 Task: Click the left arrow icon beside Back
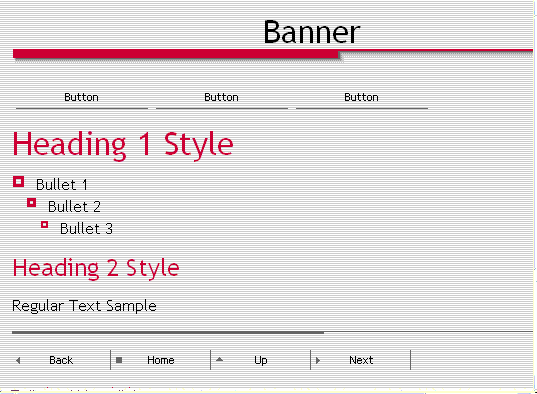tap(18, 360)
